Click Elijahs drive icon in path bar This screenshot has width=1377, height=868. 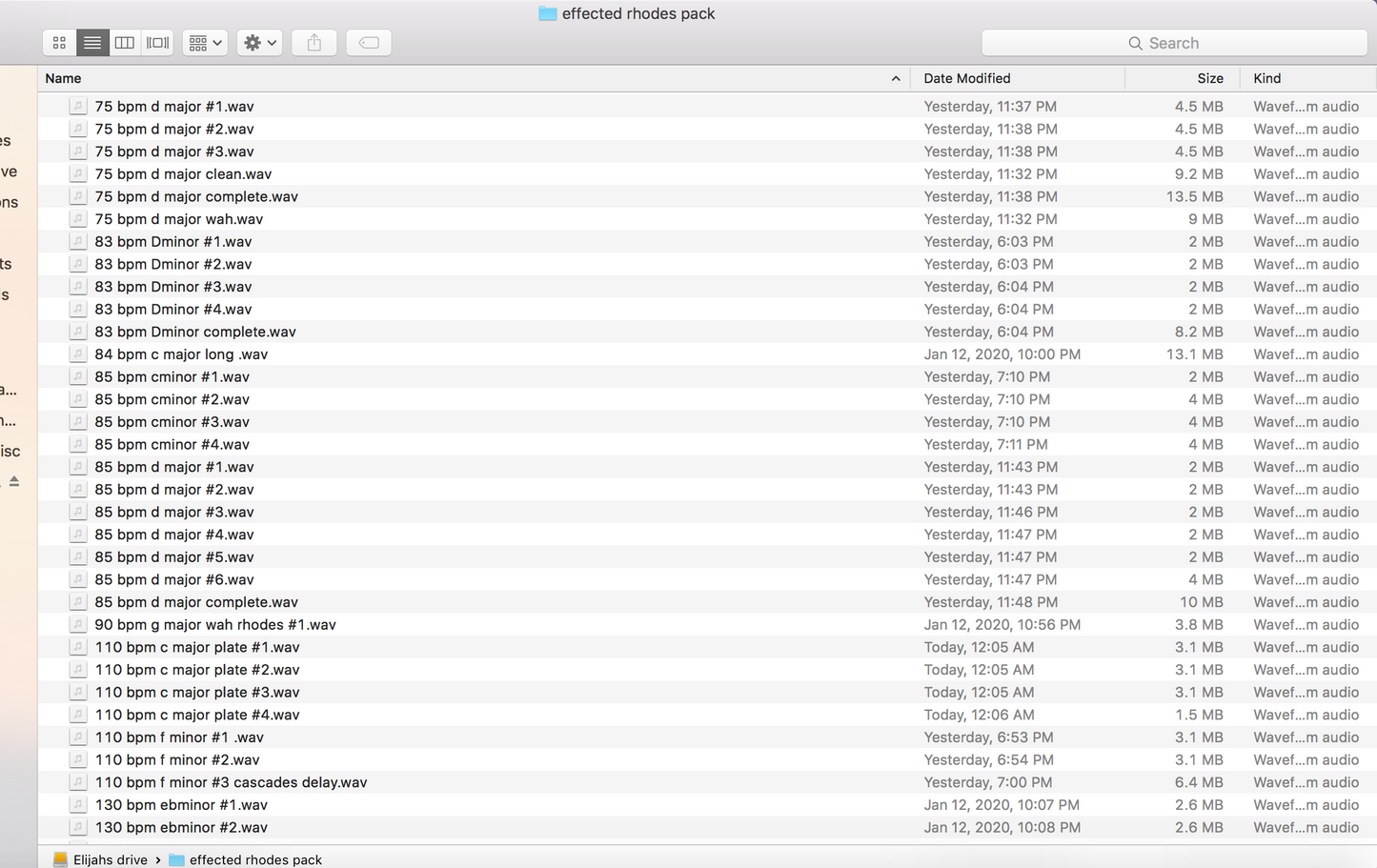click(60, 859)
